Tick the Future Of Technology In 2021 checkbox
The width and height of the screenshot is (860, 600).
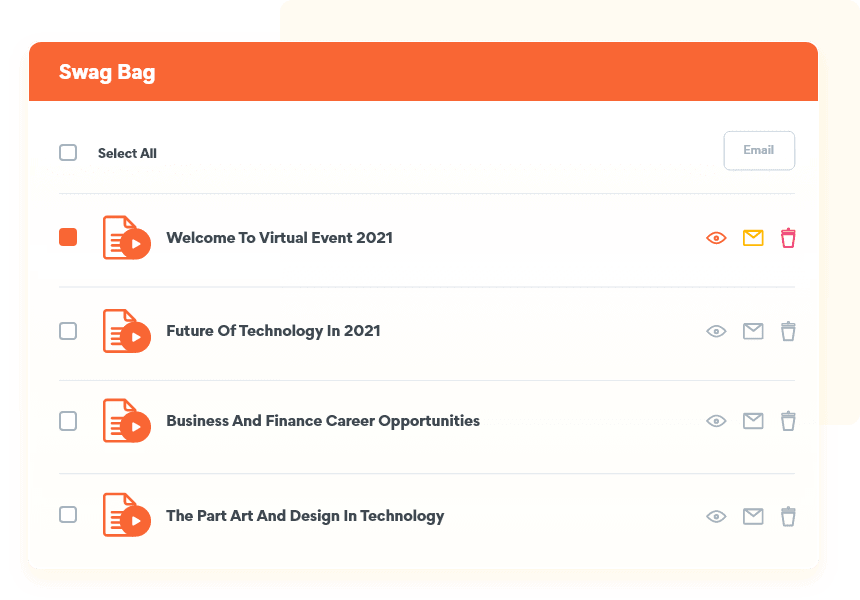tap(68, 331)
